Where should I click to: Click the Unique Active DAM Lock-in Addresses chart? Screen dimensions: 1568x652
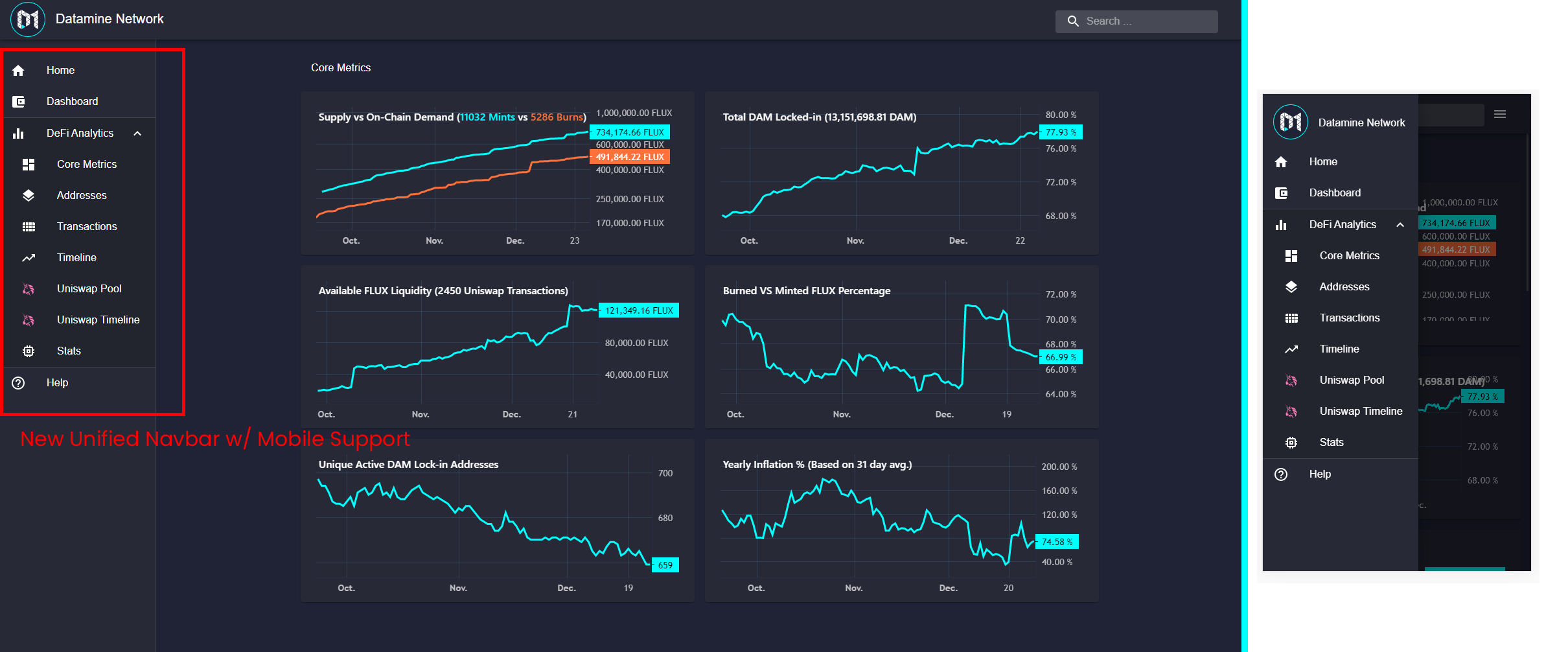click(497, 520)
